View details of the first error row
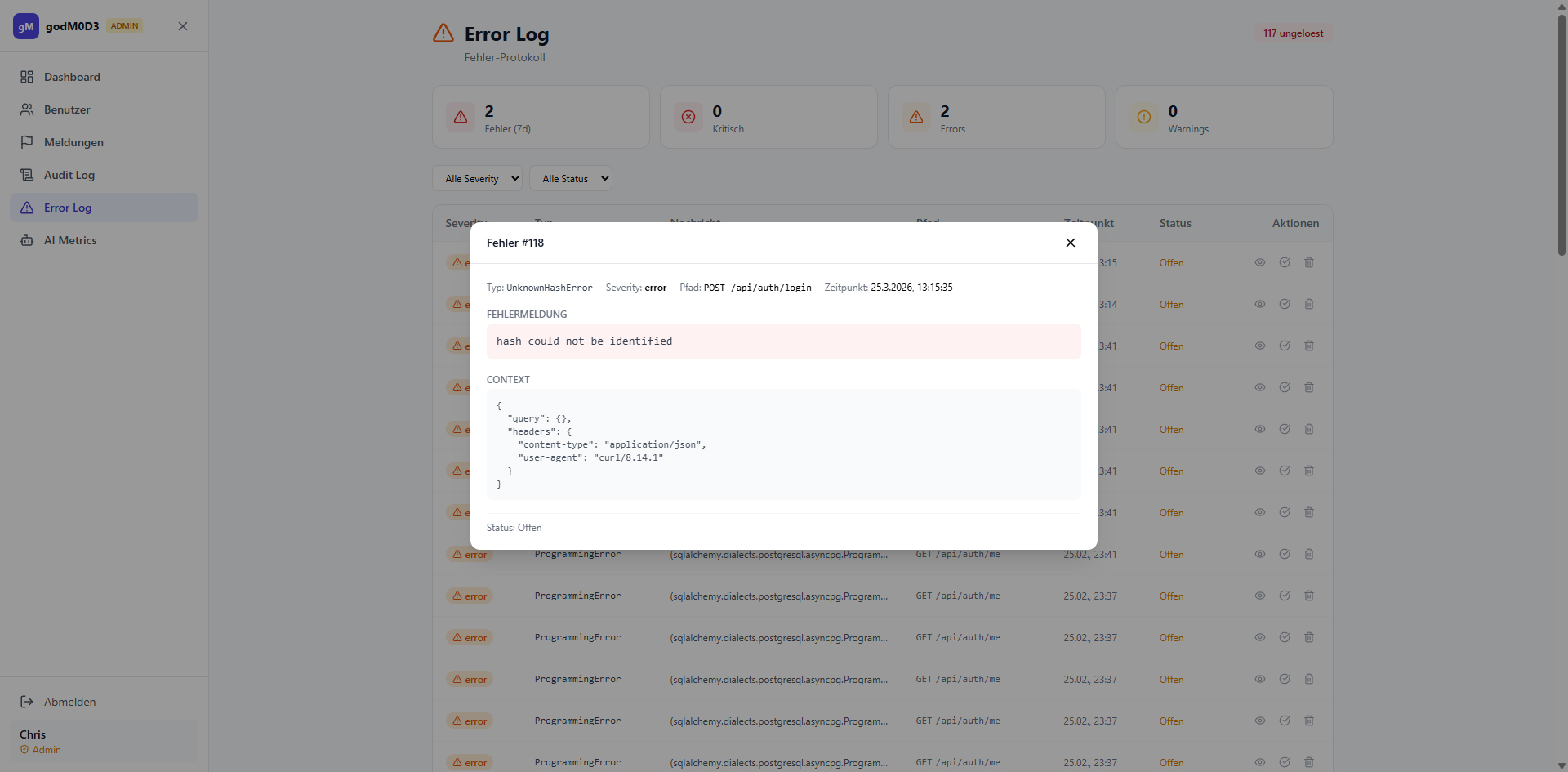Screen dimensions: 1568x772 (x=1260, y=263)
